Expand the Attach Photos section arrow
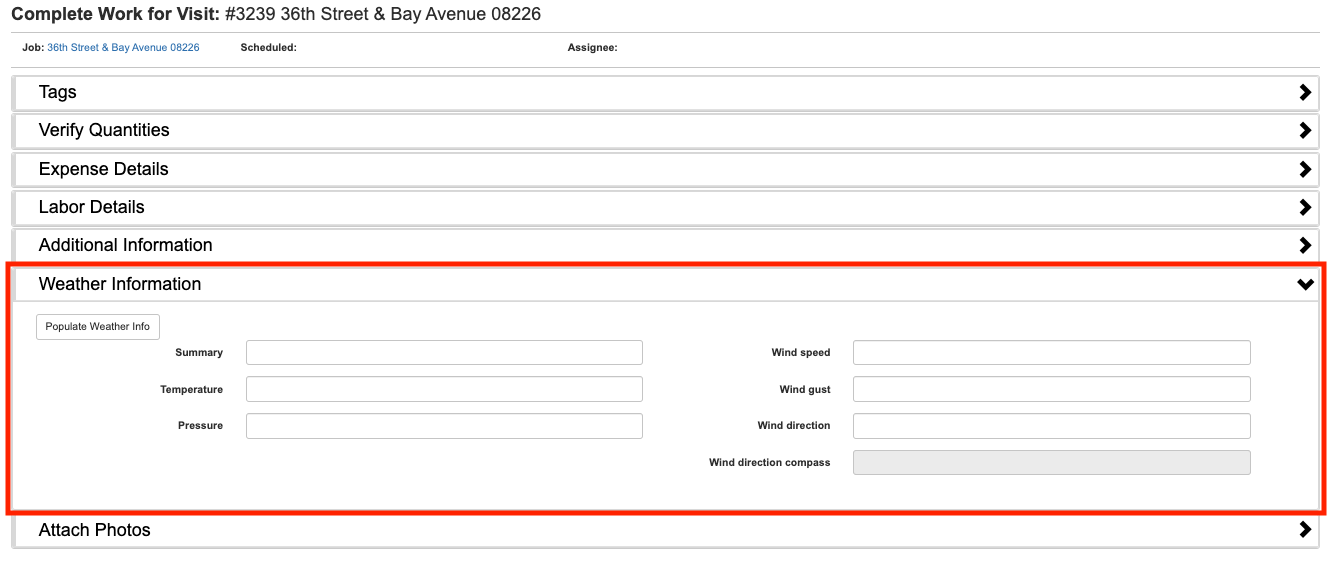Screen dimensions: 1337x563 pyautogui.click(x=1305, y=530)
